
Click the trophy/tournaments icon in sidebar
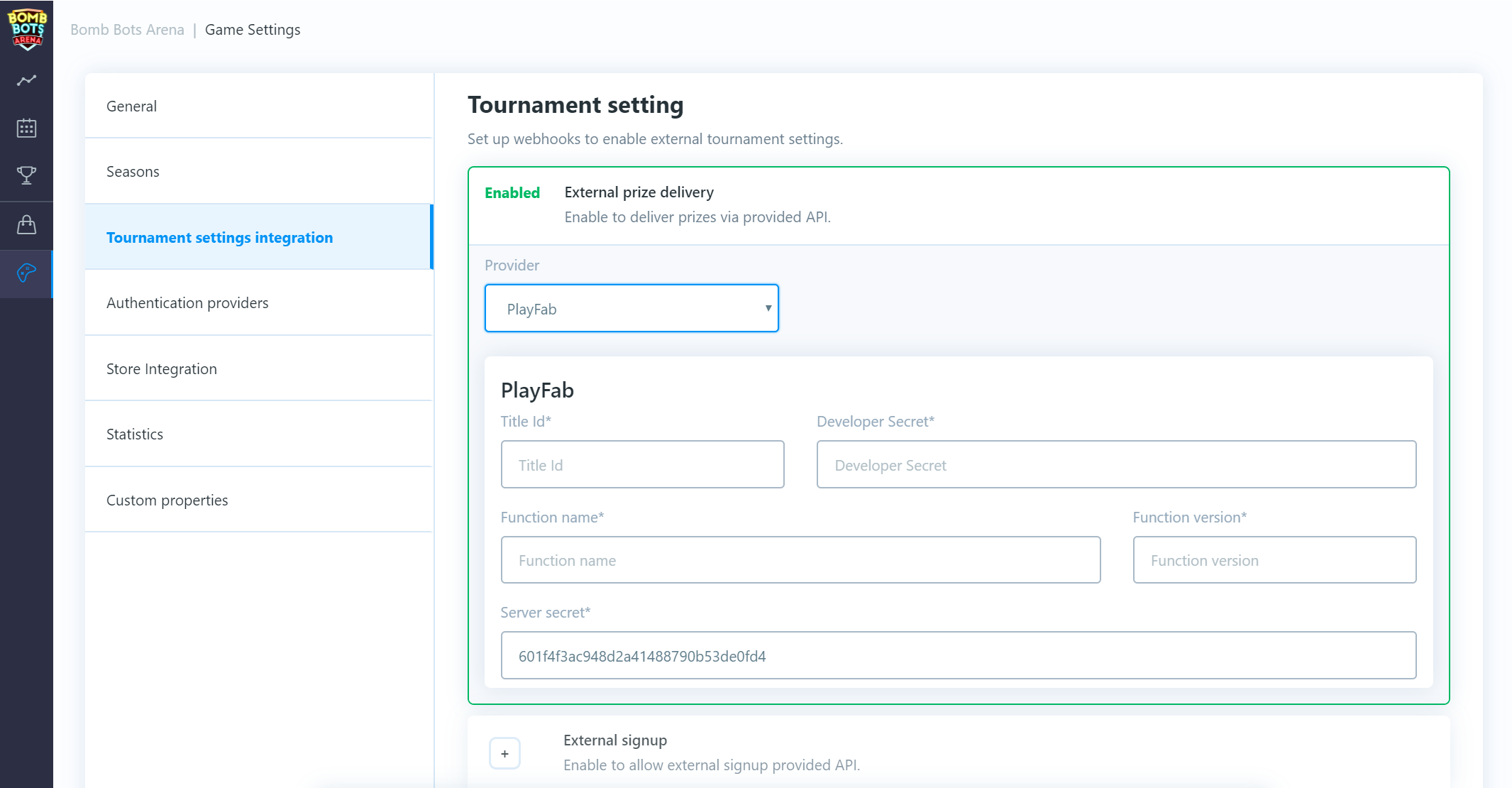pos(26,176)
